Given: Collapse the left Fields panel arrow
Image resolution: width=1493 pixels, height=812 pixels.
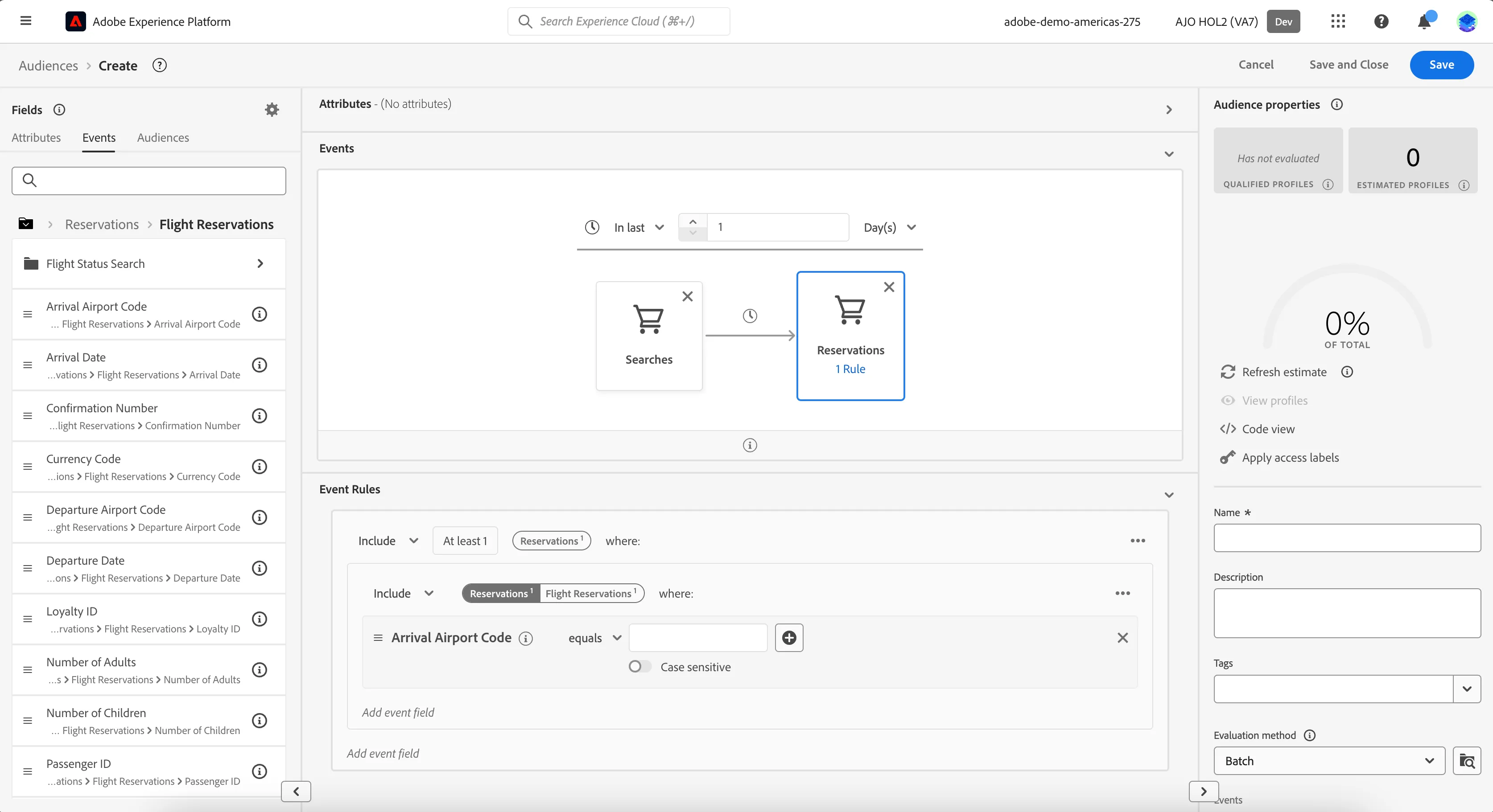Looking at the screenshot, I should [296, 791].
